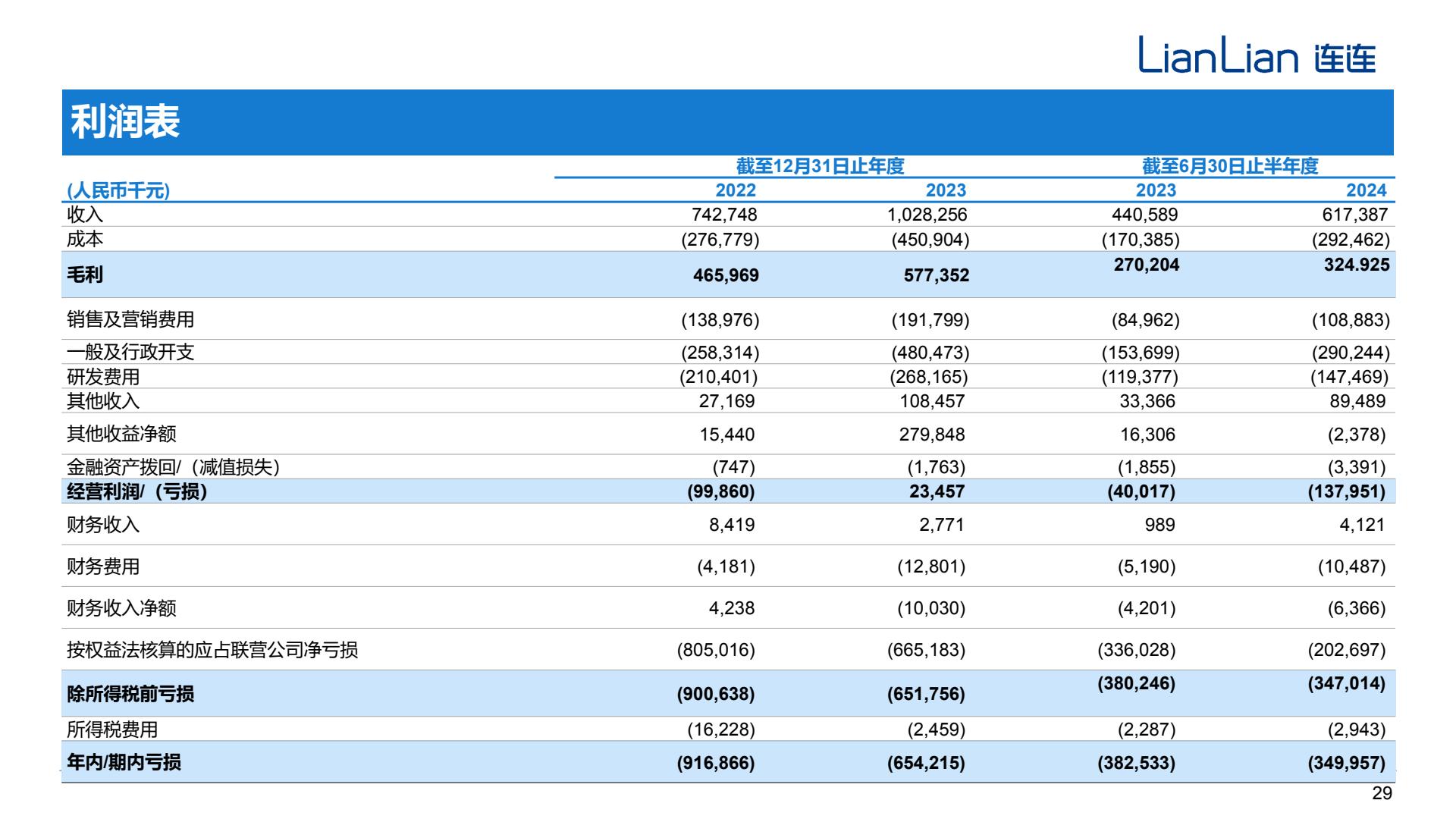Screen dimensions: 1456x819
Task: Click the operating profit 23,457
Action: click(x=937, y=491)
